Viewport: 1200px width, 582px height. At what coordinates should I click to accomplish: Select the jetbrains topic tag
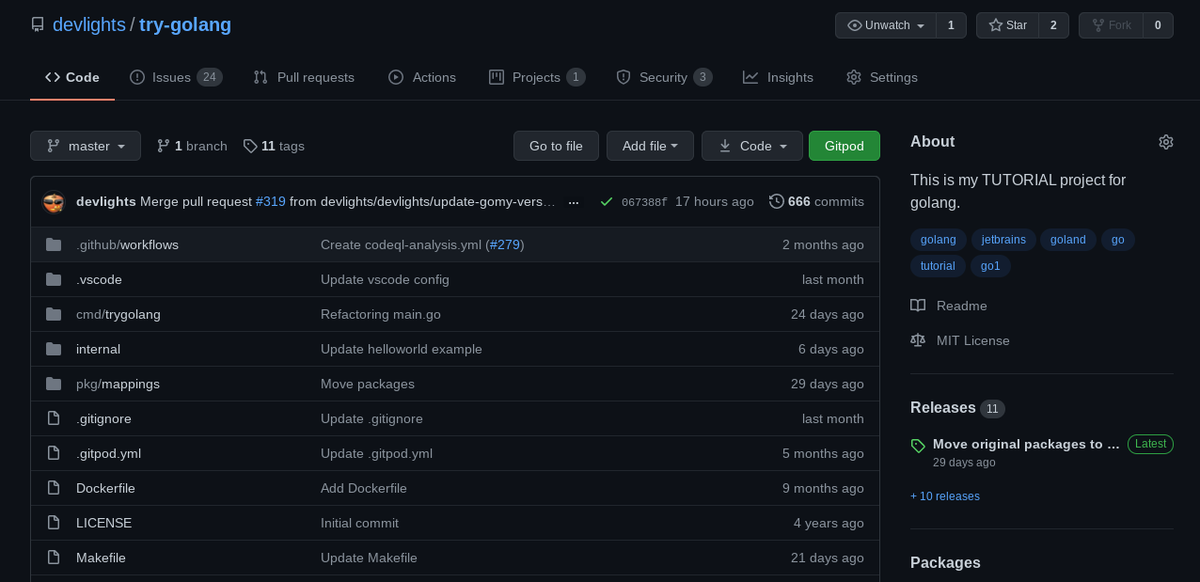[x=1003, y=240]
